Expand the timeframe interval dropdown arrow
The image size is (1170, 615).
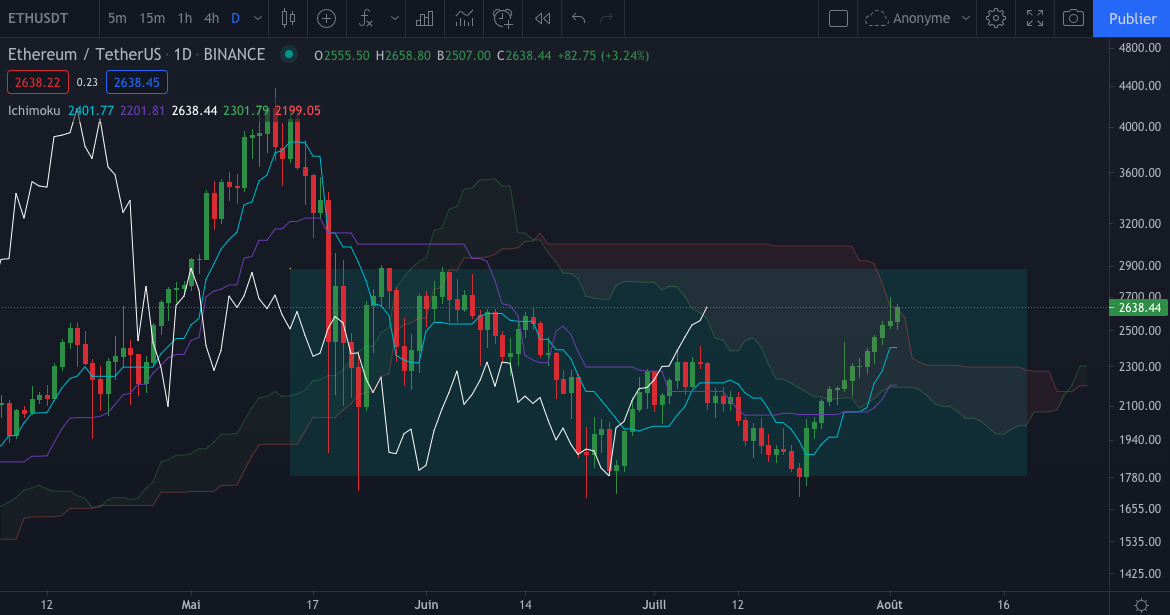point(259,18)
